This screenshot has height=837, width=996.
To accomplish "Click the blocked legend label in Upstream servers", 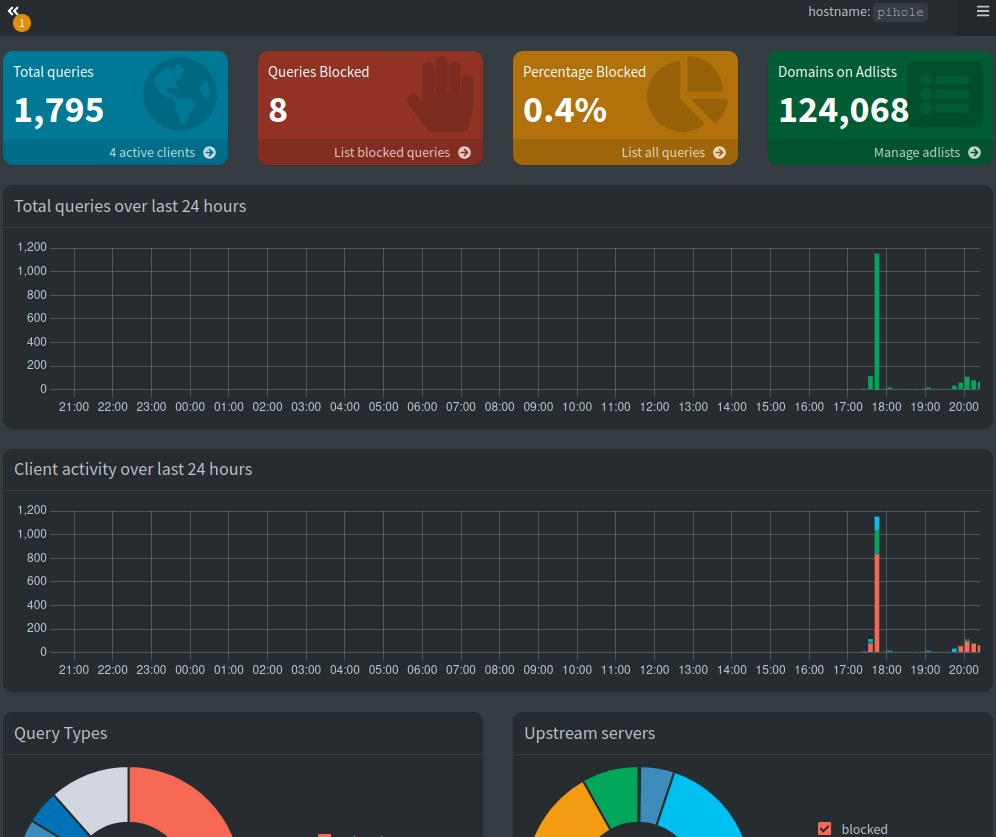I will (865, 829).
